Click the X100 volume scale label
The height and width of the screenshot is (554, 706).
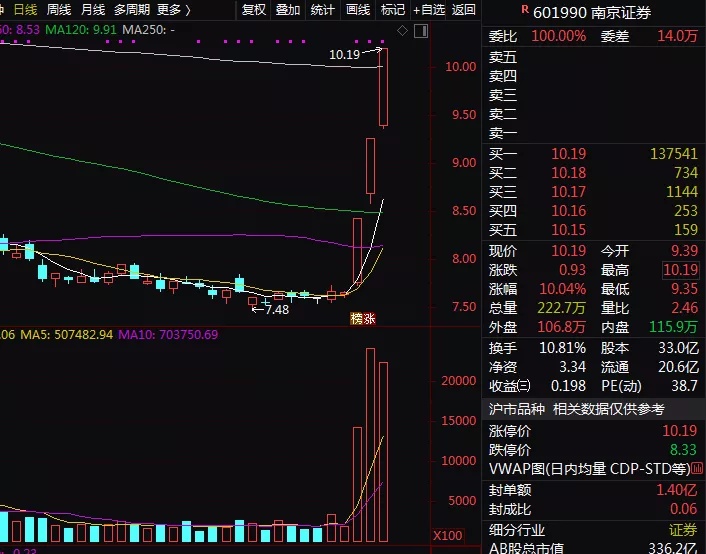tap(448, 536)
